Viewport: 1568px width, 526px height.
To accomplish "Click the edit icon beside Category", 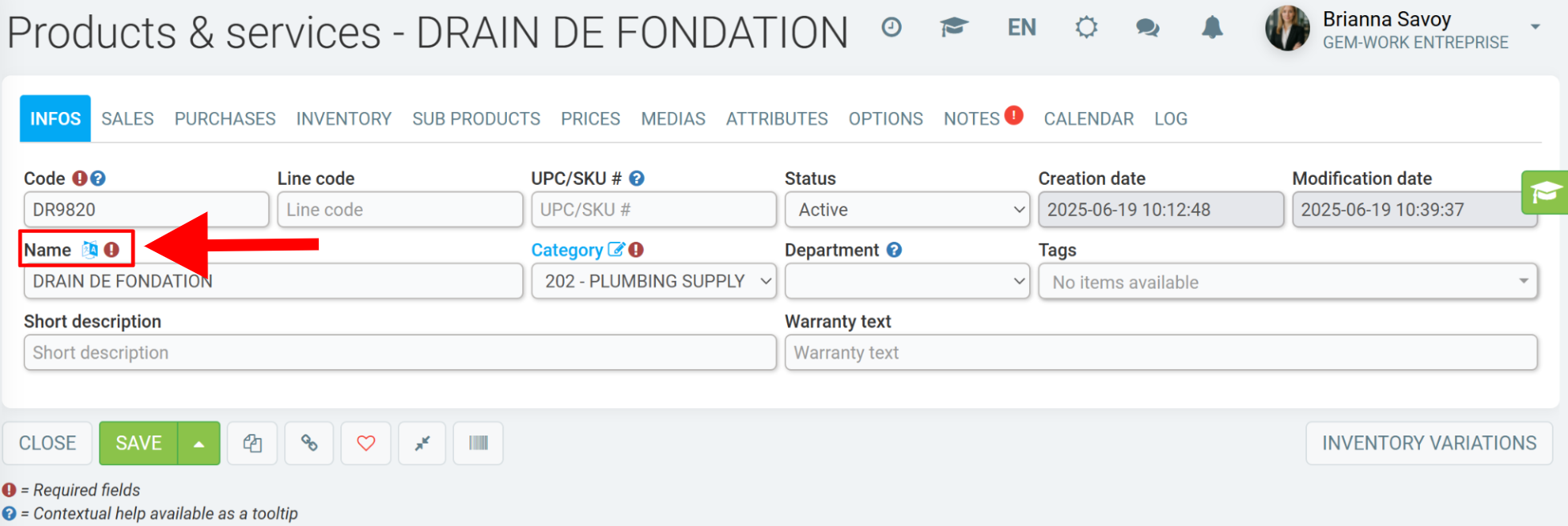I will [616, 250].
